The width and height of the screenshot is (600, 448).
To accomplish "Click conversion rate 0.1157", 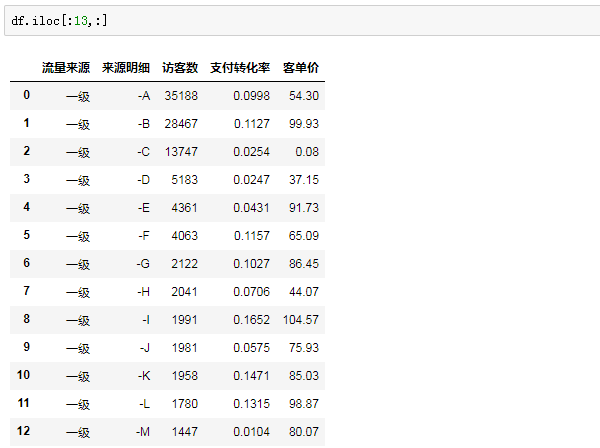I will tap(251, 236).
